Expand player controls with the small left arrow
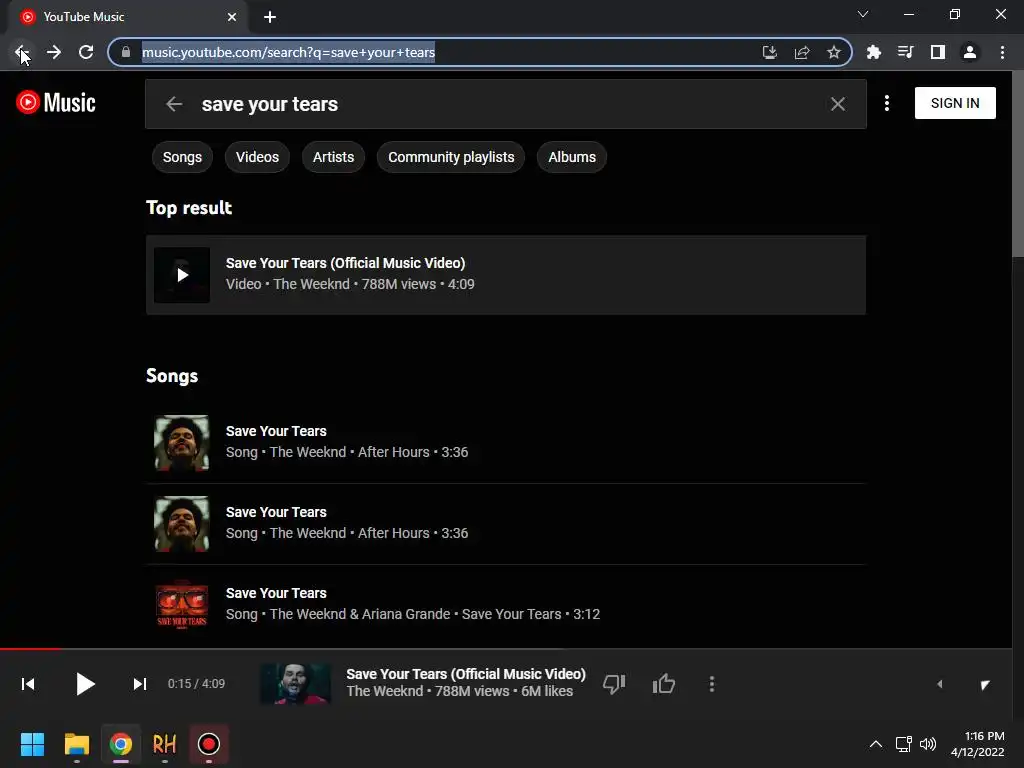This screenshot has height=768, width=1024. (940, 684)
